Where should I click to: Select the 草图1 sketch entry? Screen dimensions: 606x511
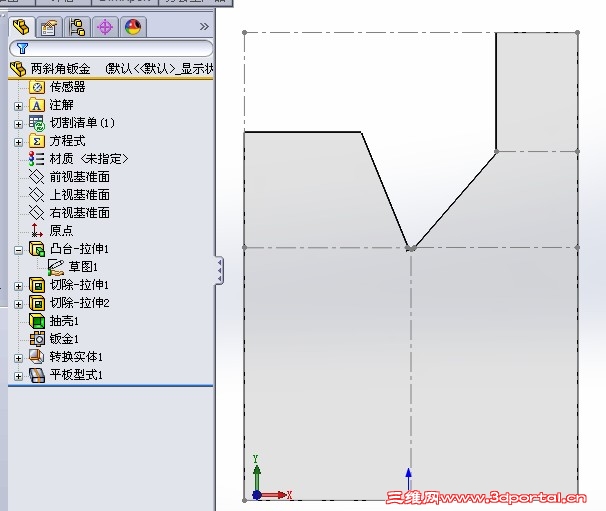click(83, 267)
